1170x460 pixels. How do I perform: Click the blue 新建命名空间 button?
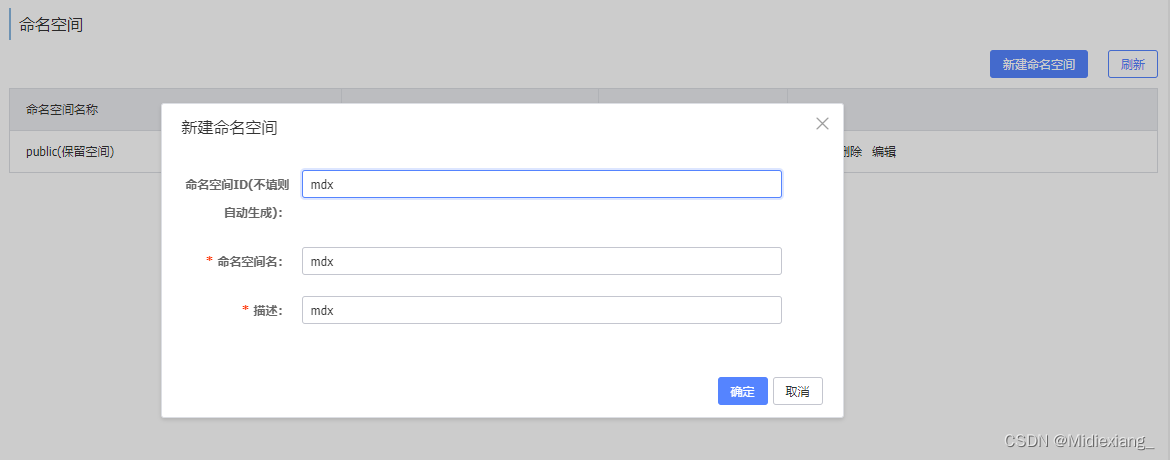point(1038,64)
